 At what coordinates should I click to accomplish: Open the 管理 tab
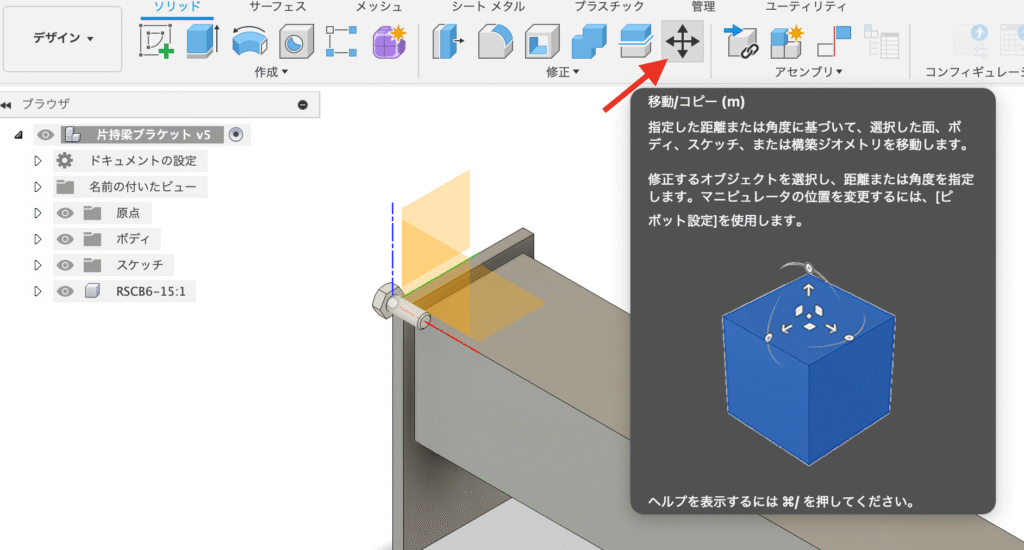[703, 7]
